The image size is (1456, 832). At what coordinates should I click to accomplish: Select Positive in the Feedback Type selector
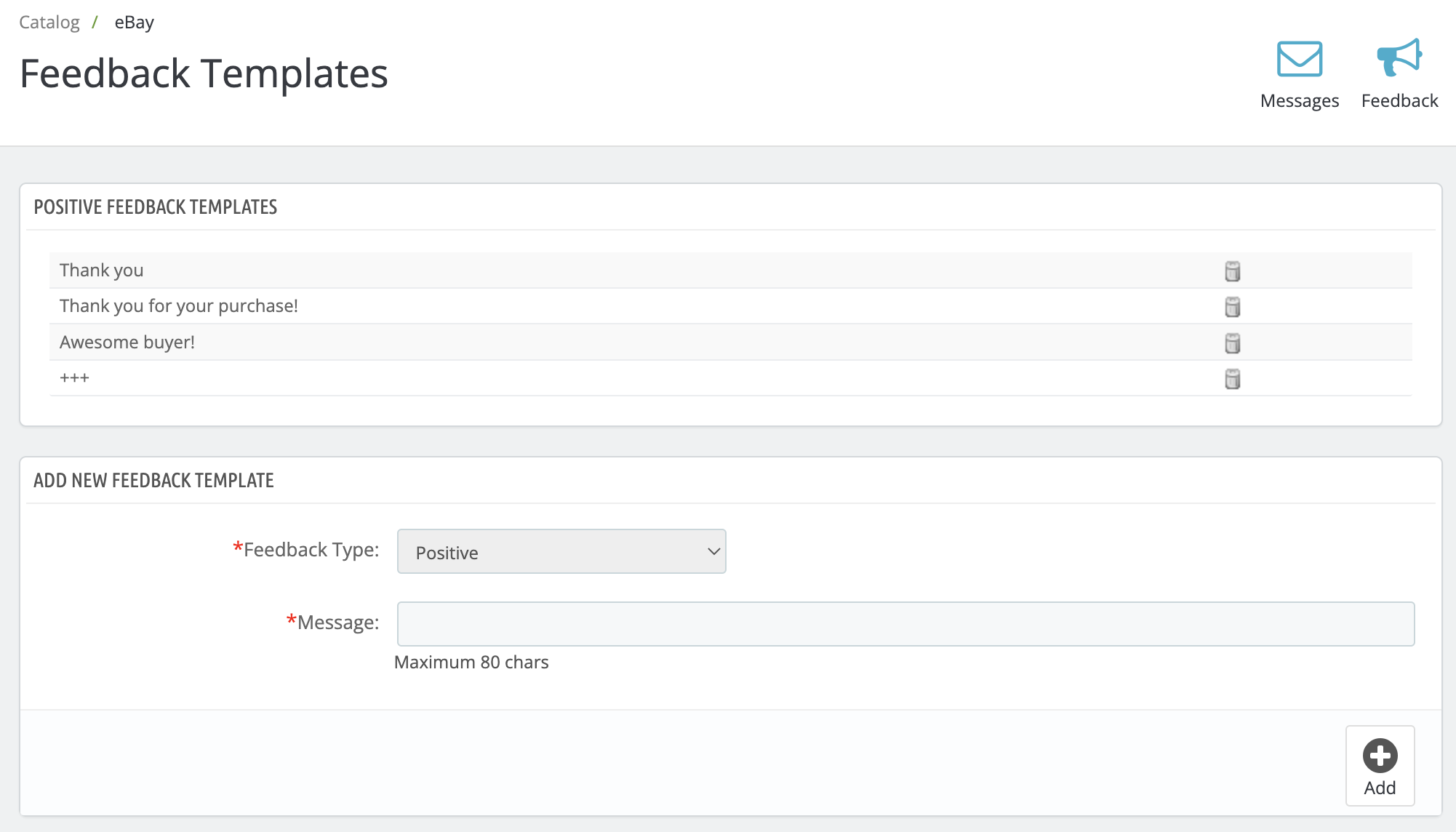(561, 552)
